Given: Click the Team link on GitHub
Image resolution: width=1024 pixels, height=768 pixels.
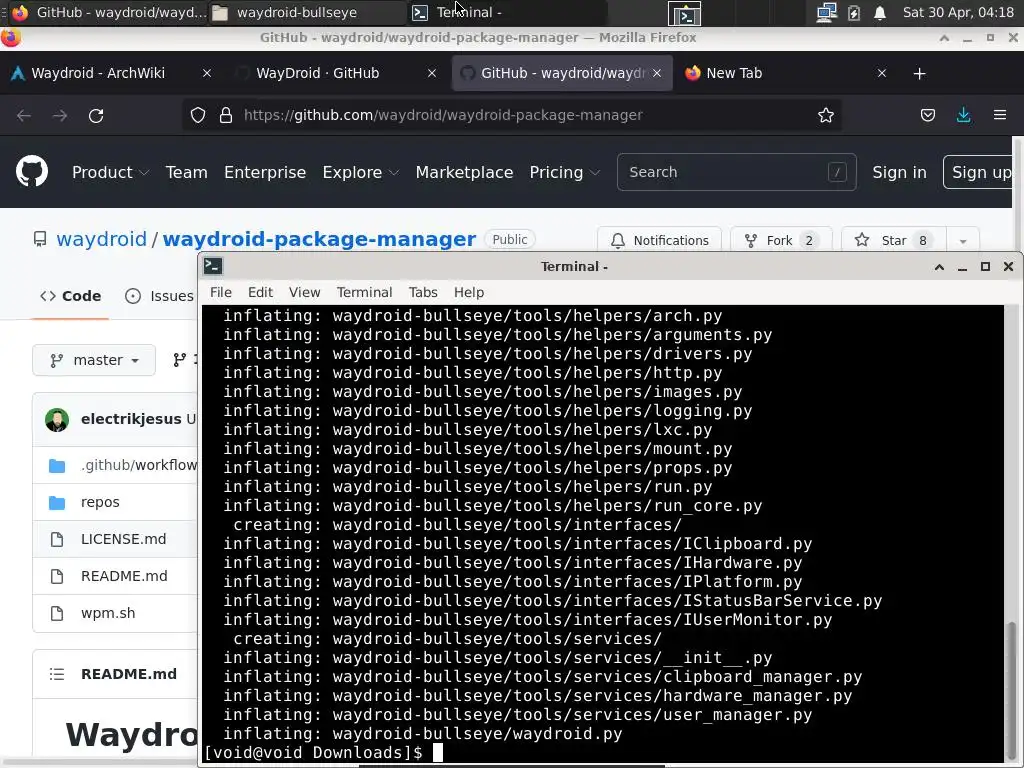Looking at the screenshot, I should tap(186, 172).
